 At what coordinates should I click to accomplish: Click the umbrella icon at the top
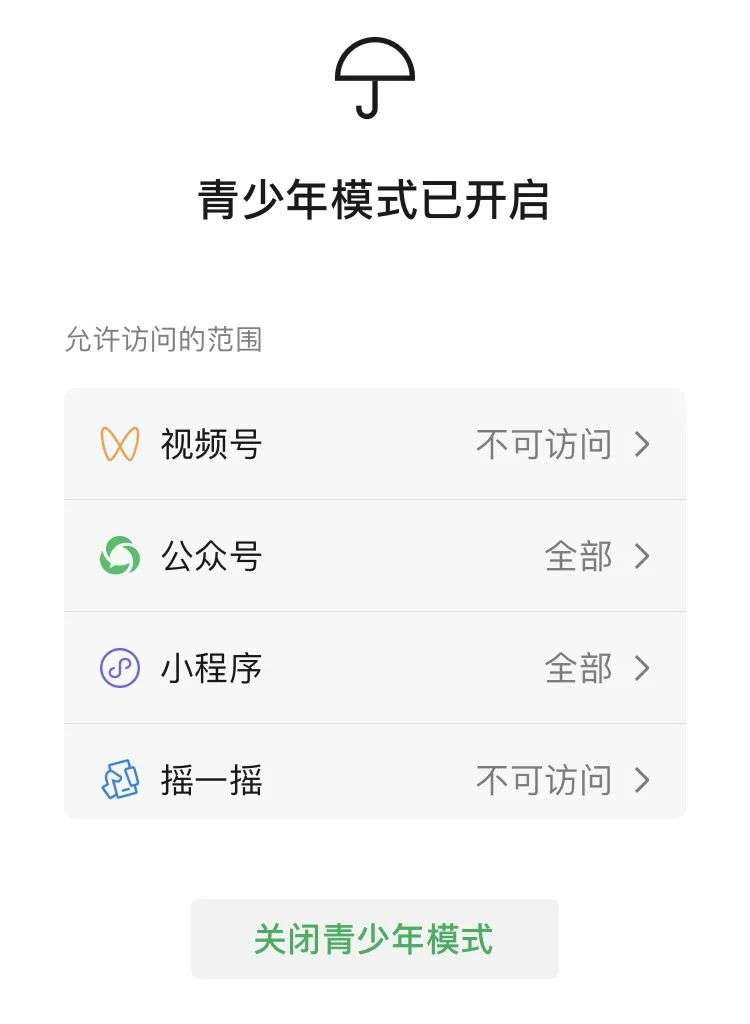point(374,78)
